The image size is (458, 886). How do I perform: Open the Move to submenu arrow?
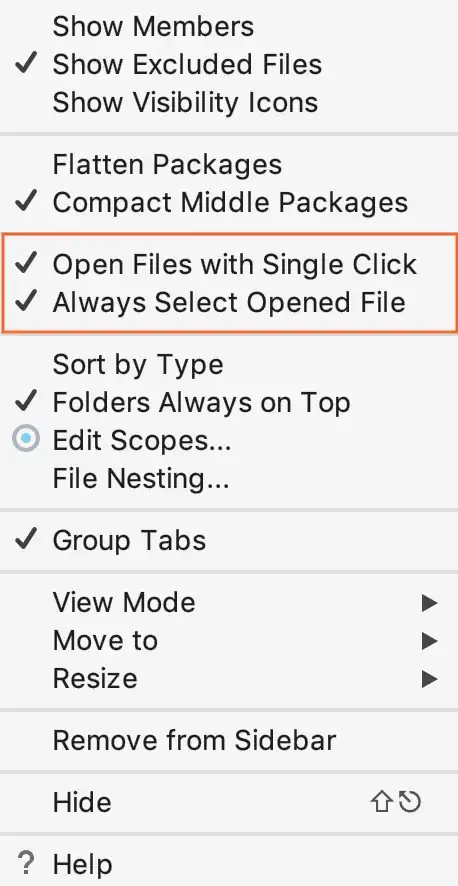tap(430, 641)
